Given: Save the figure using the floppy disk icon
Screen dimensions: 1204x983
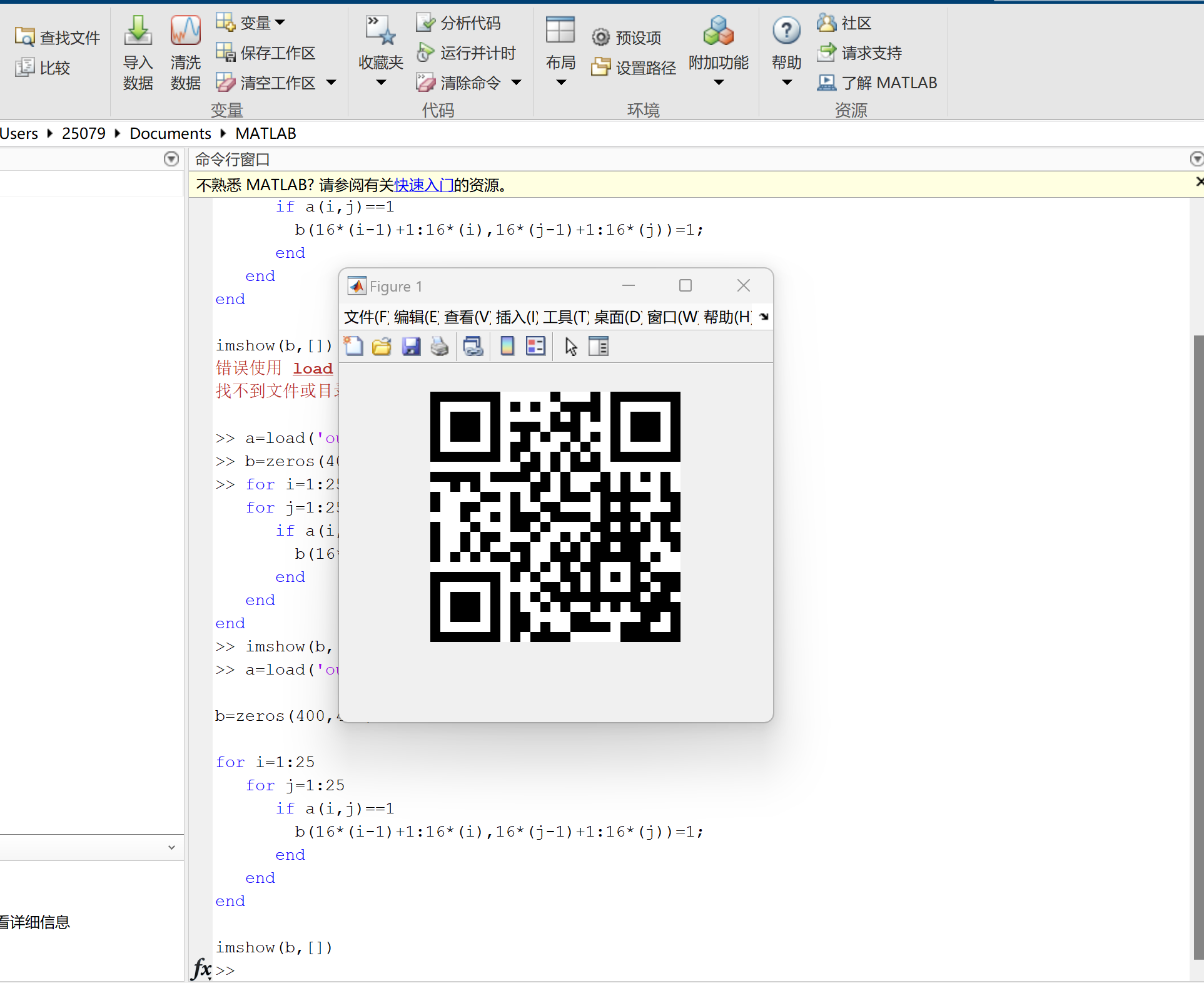Looking at the screenshot, I should coord(411,346).
